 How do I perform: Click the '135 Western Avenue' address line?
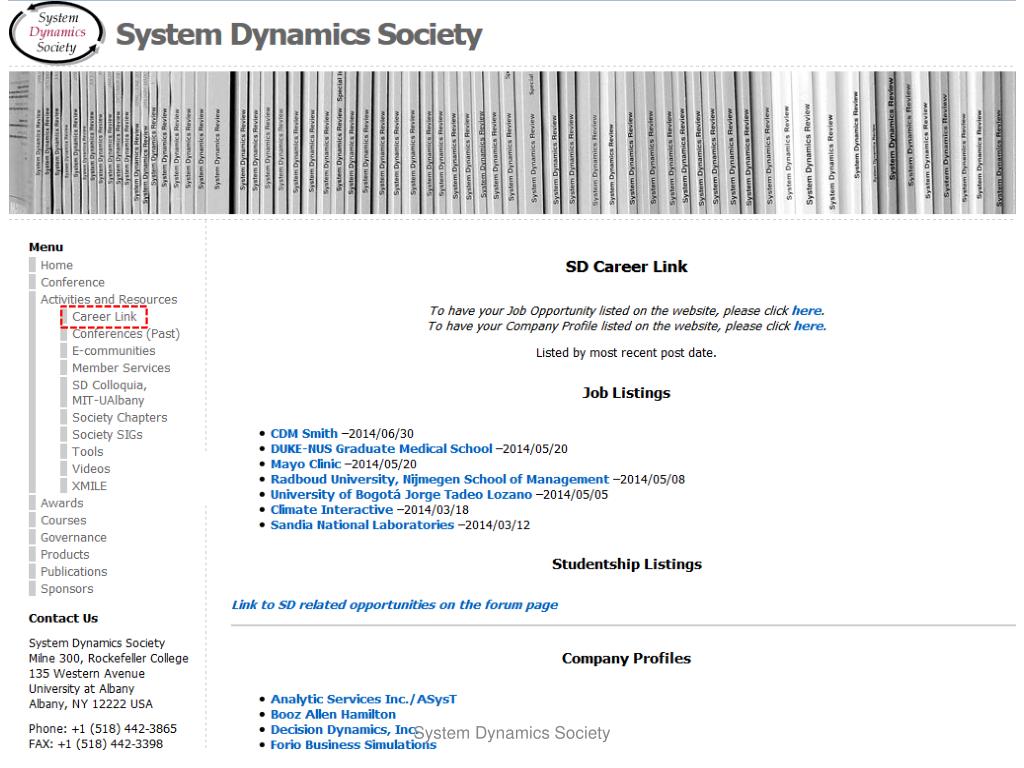click(x=87, y=673)
